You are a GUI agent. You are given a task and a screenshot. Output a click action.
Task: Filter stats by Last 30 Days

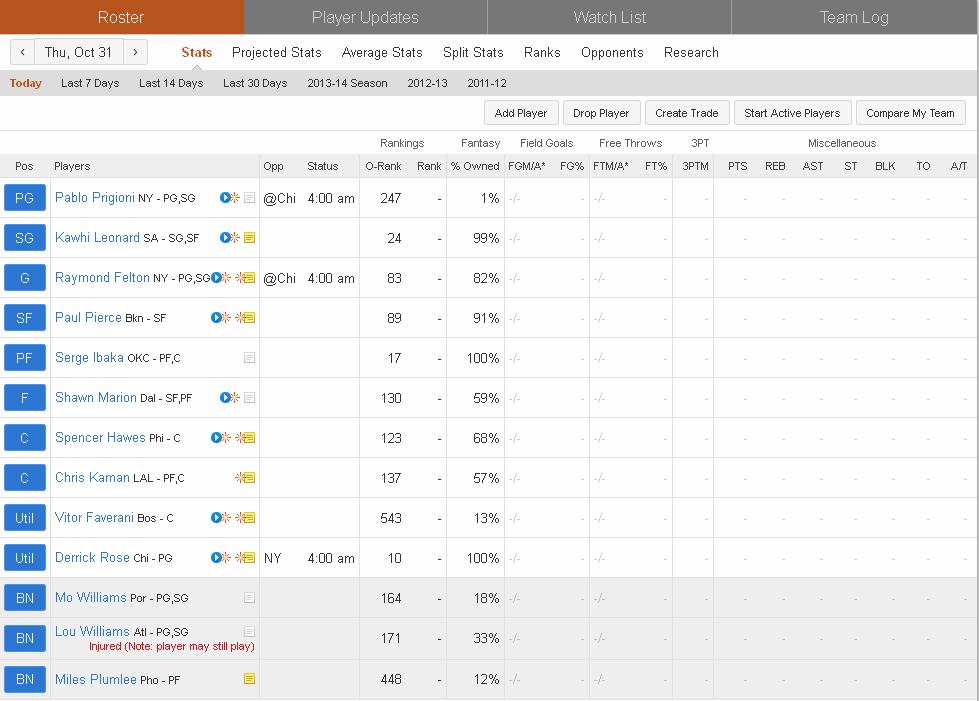point(255,83)
